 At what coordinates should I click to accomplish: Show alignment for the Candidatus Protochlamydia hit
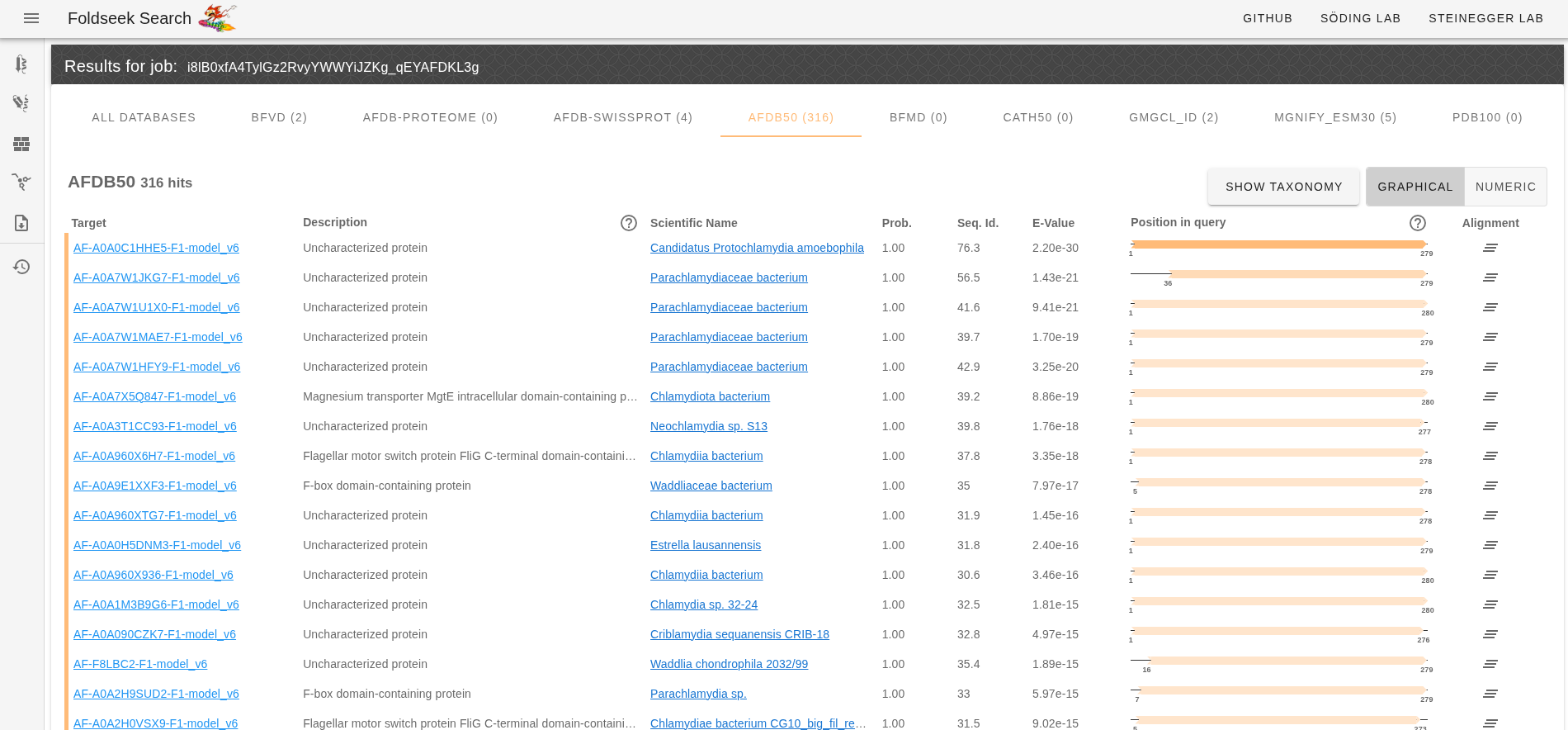tap(1490, 248)
